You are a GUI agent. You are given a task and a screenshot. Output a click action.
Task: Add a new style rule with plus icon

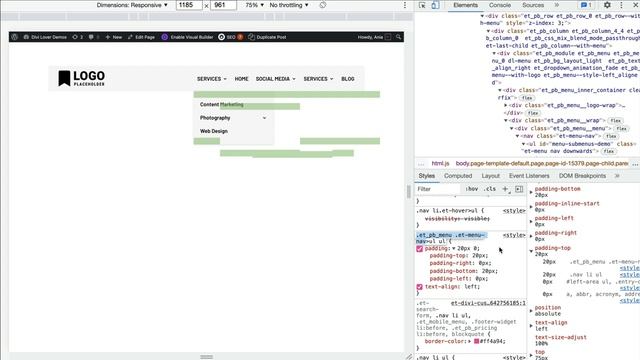point(505,189)
